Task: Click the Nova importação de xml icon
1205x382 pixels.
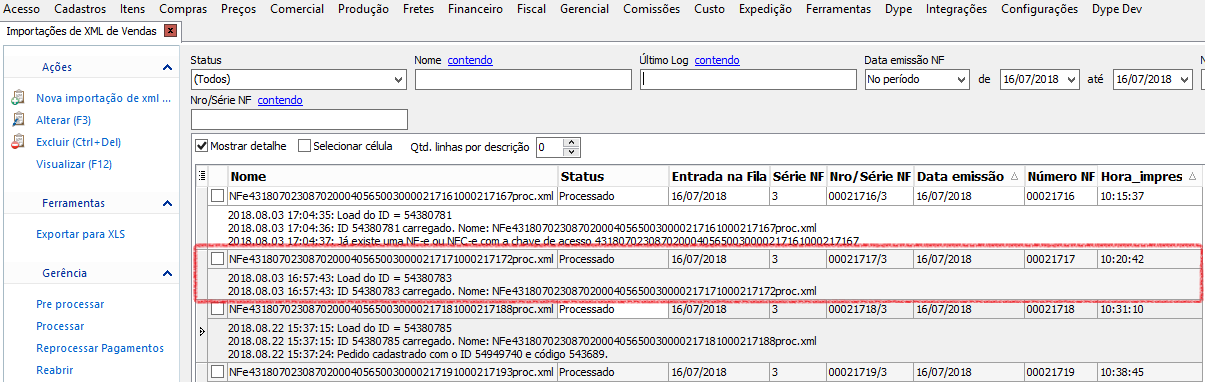Action: point(17,98)
